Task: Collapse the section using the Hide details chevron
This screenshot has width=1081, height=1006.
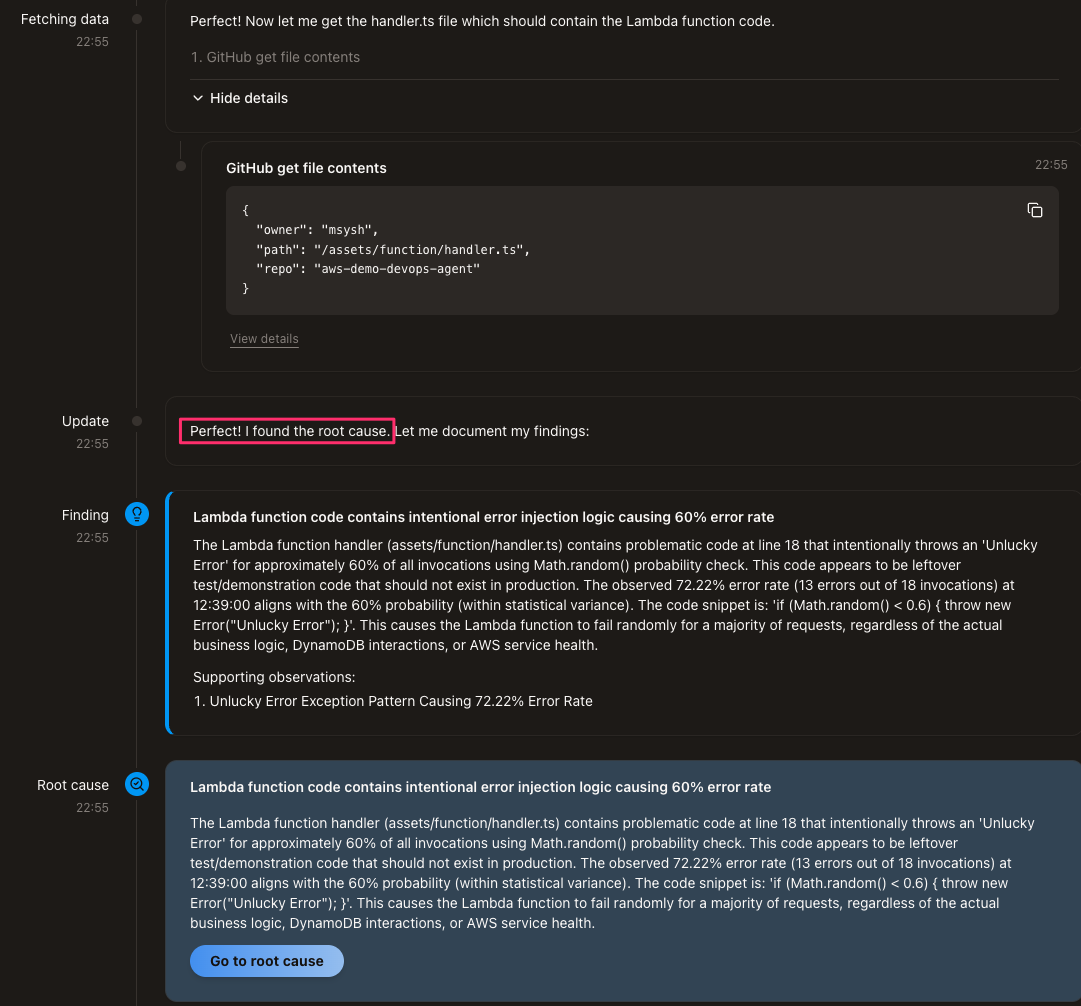Action: pyautogui.click(x=197, y=98)
